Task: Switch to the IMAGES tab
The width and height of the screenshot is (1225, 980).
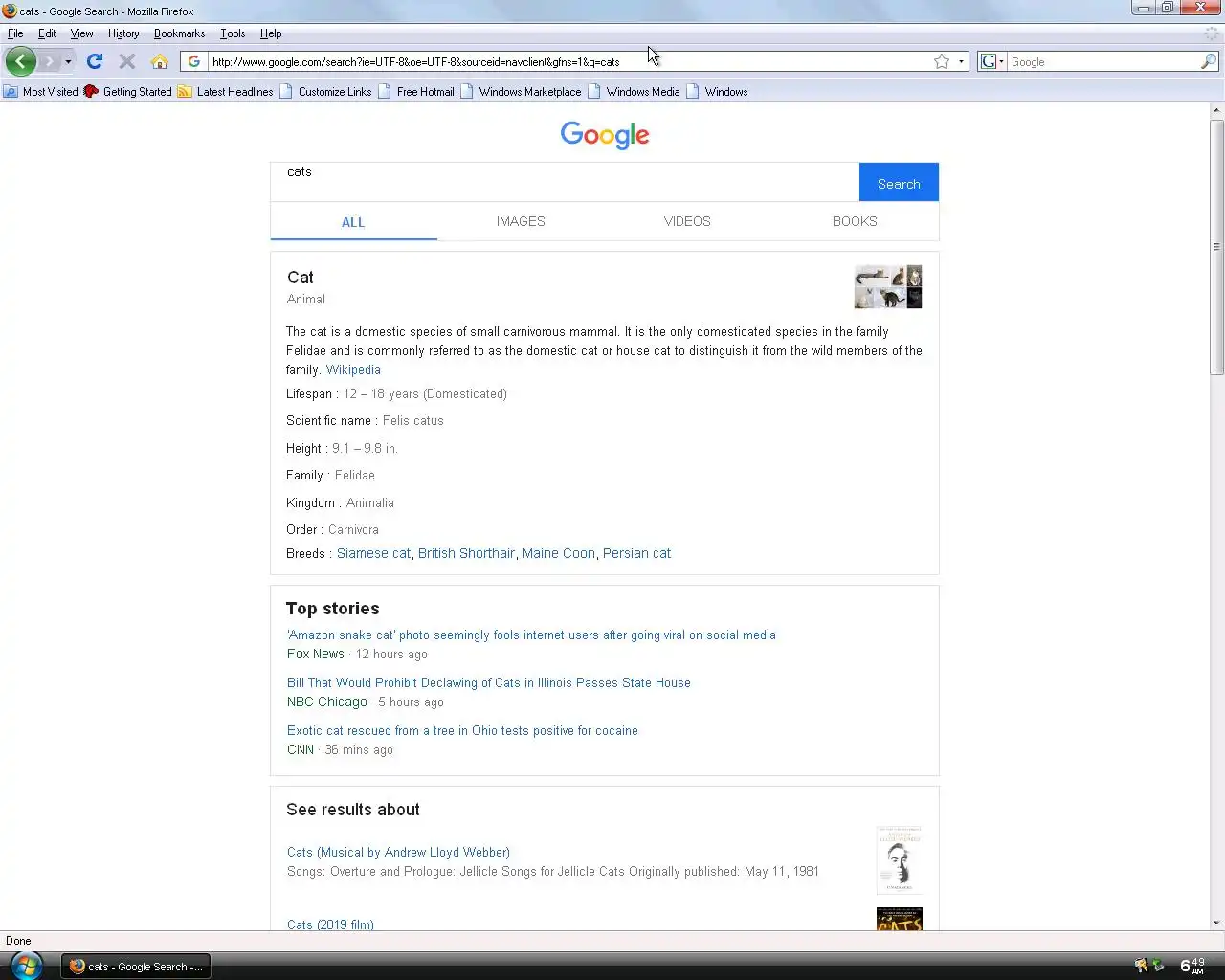Action: point(521,221)
